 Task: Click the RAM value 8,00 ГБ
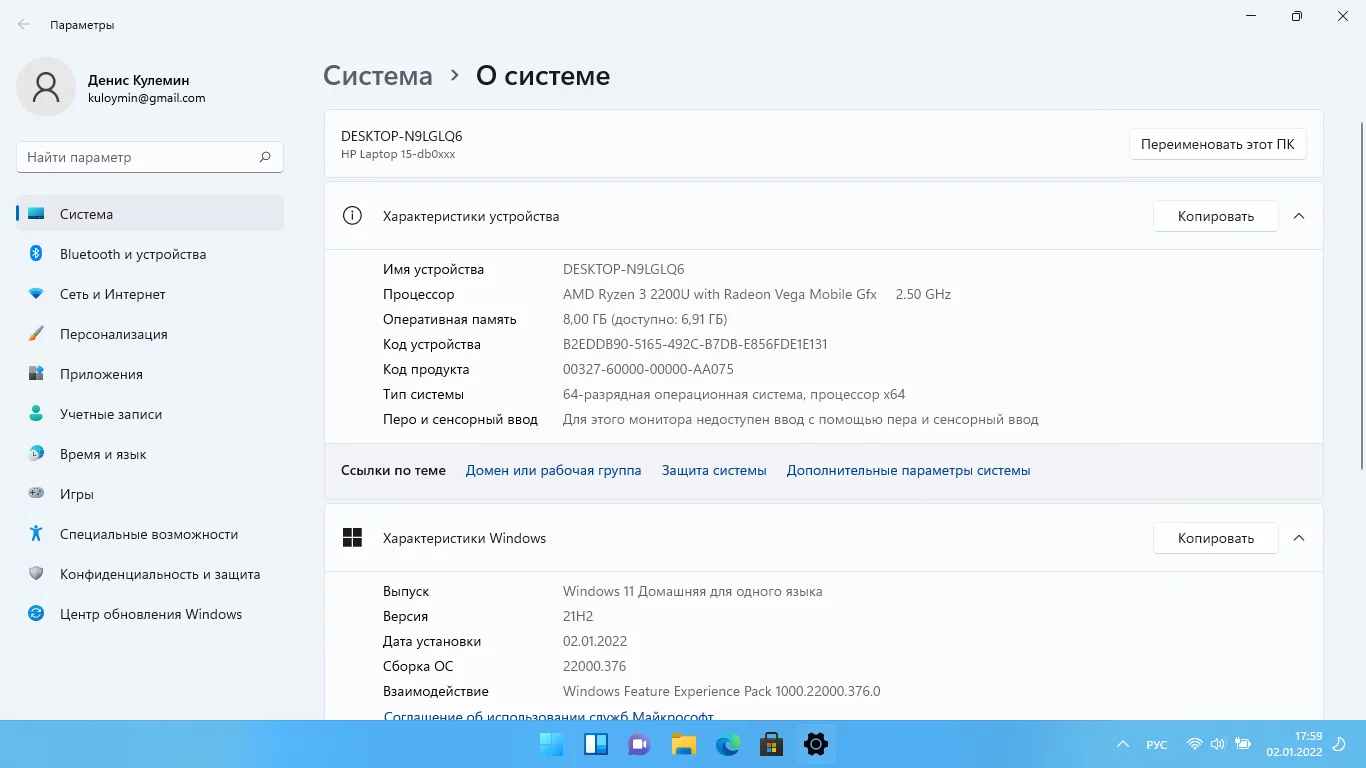645,319
